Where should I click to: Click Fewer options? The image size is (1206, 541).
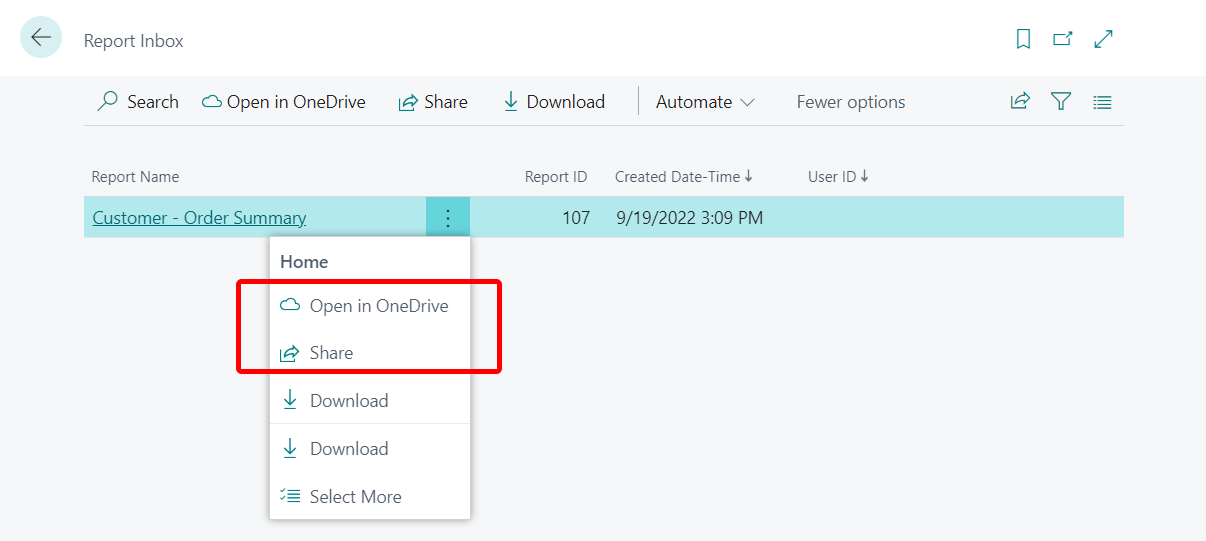tap(851, 102)
